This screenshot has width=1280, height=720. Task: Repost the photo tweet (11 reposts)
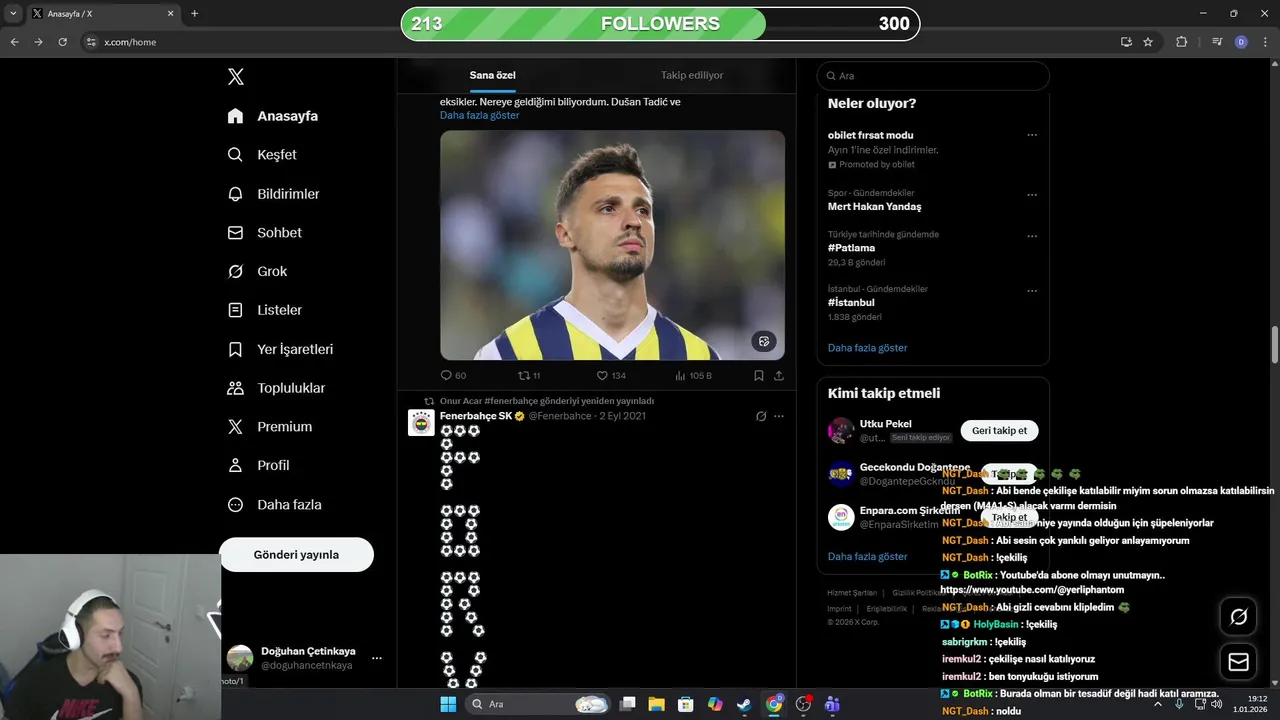click(x=529, y=376)
